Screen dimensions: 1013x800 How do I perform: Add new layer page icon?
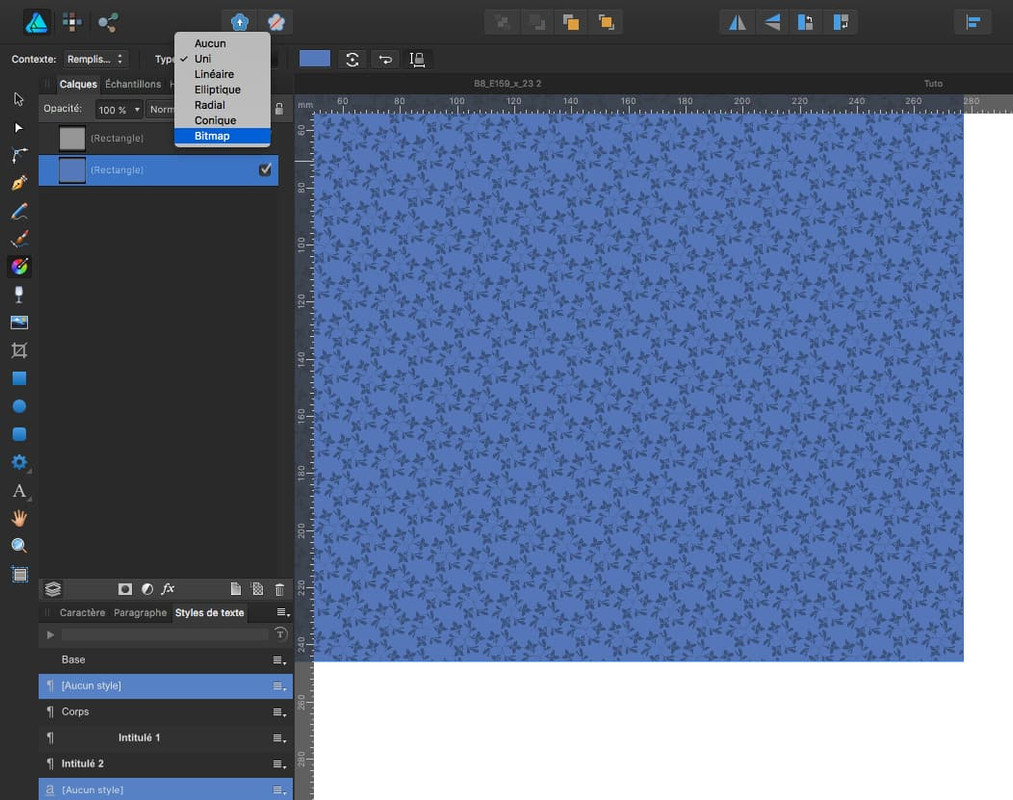[236, 589]
